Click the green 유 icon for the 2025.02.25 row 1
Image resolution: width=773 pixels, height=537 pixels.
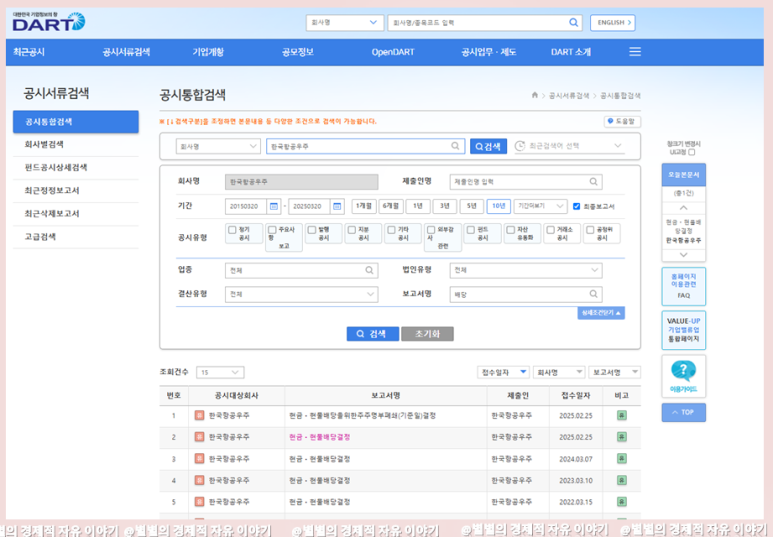622,415
